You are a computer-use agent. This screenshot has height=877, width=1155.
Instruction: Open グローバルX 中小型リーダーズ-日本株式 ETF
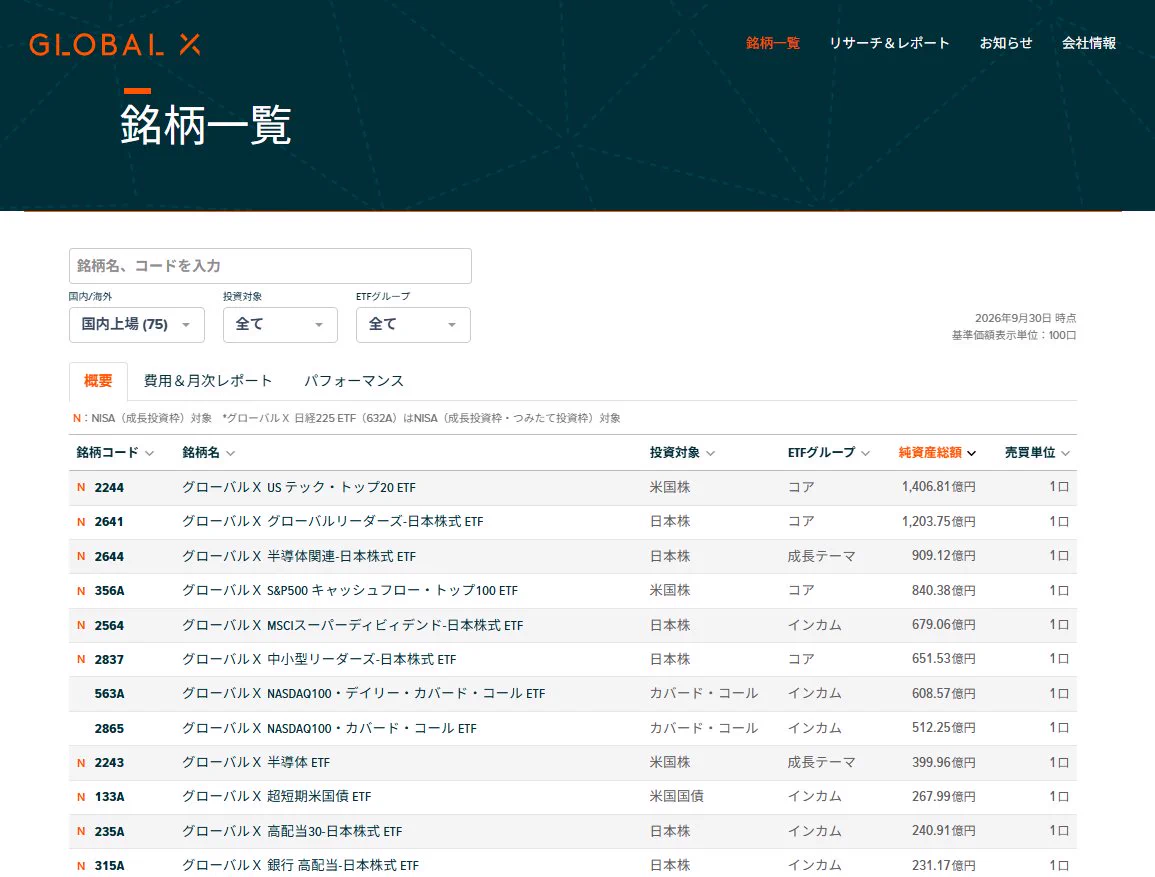(x=319, y=659)
